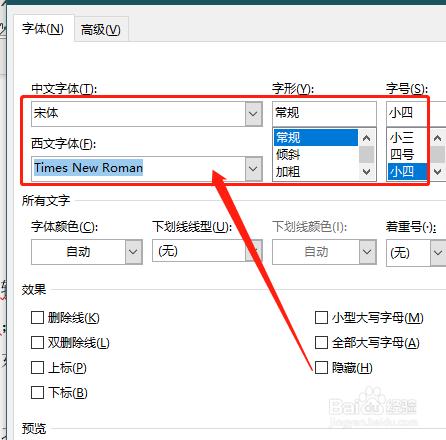Switch to the 字体(N) tab

tap(43, 29)
